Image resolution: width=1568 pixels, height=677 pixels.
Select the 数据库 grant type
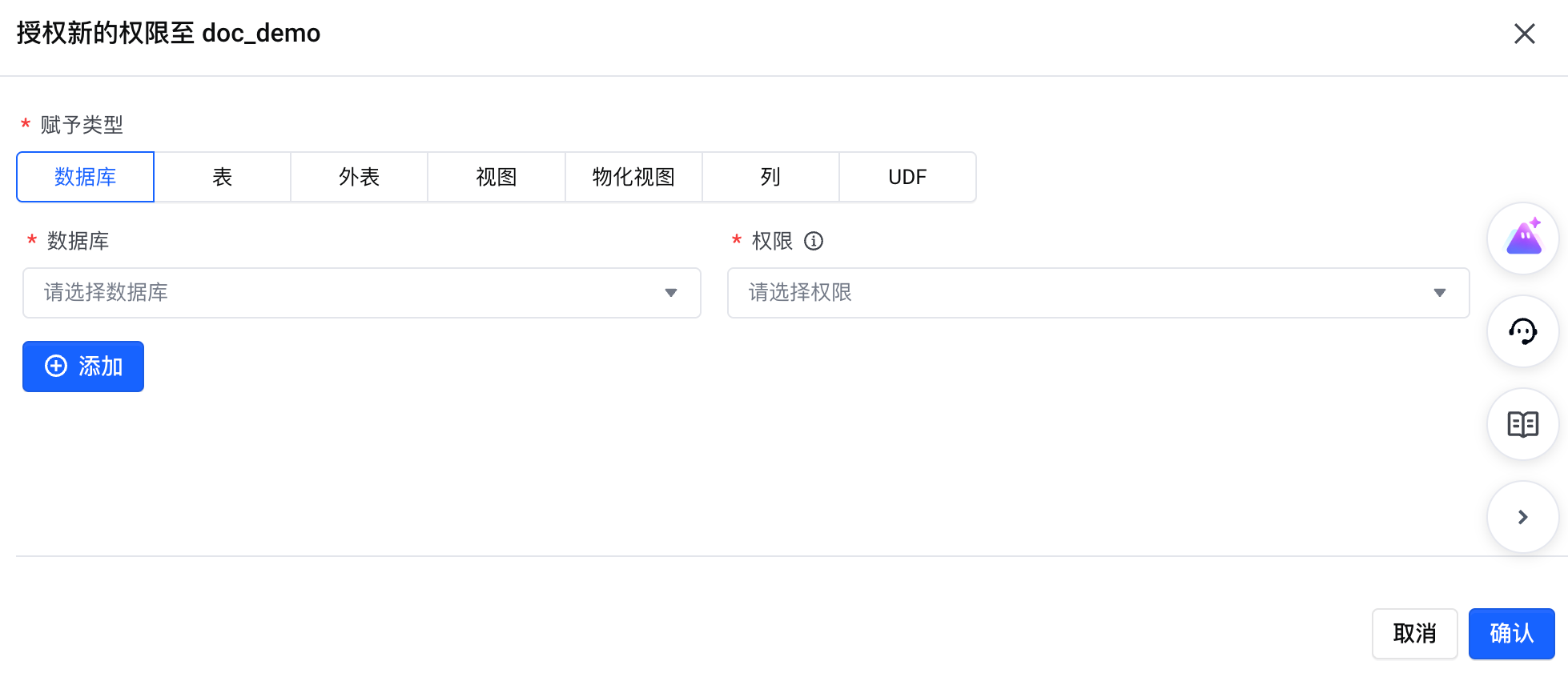pos(85,177)
